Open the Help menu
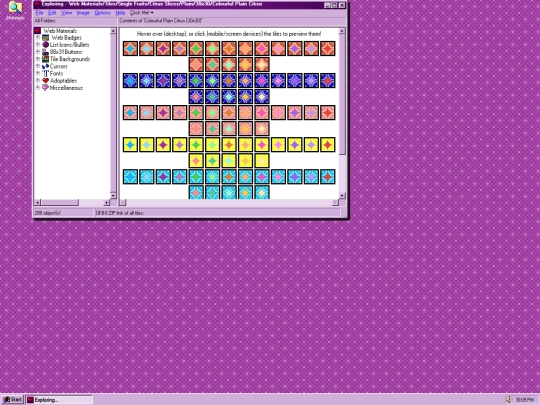Viewport: 540px width, 405px height. (x=120, y=13)
